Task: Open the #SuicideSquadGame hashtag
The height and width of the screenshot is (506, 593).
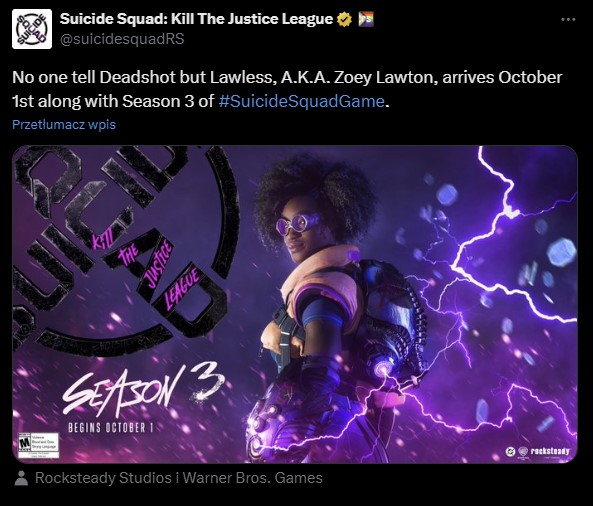Action: [x=301, y=101]
